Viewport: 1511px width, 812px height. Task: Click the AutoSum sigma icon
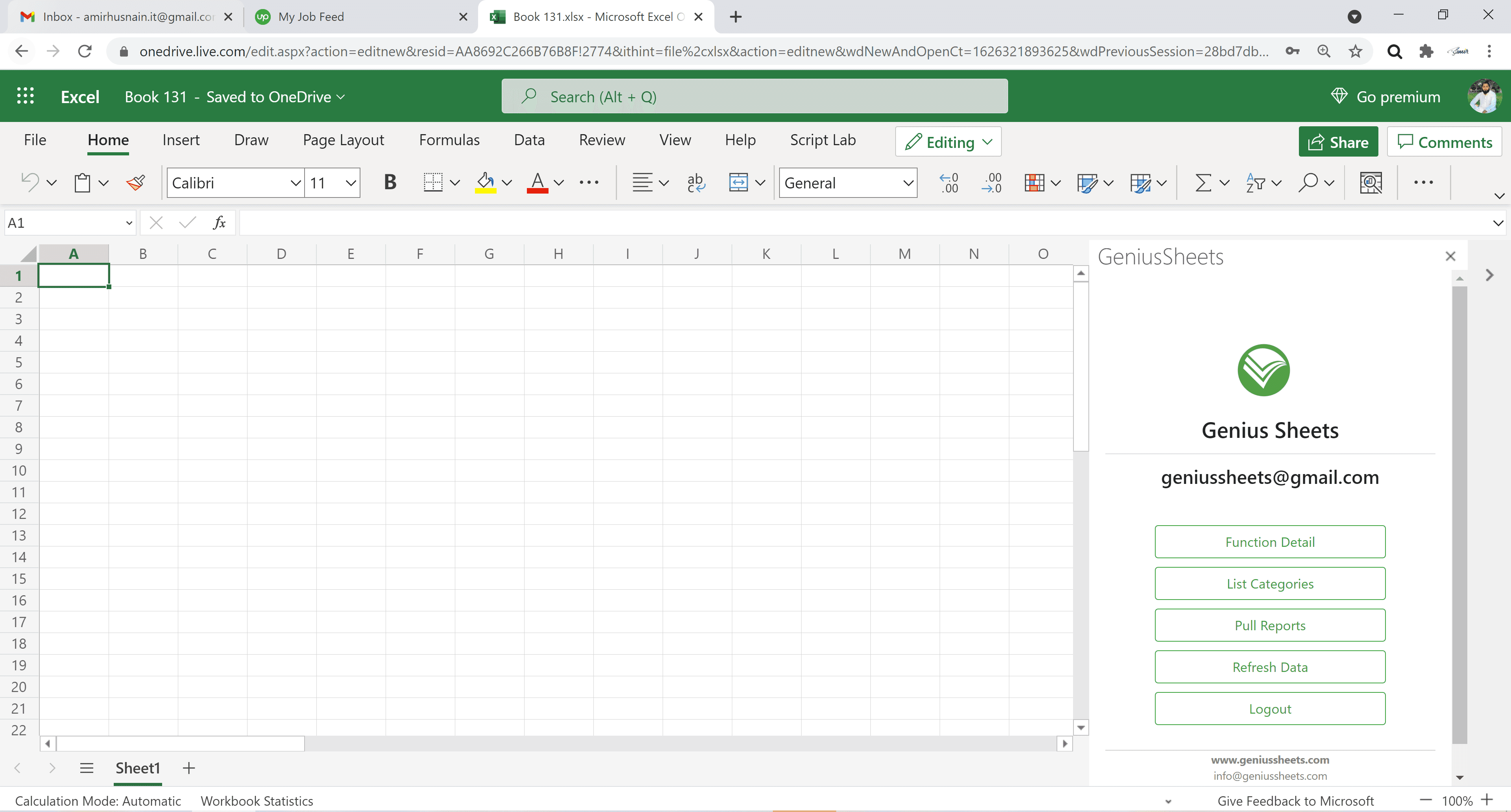tap(1203, 183)
